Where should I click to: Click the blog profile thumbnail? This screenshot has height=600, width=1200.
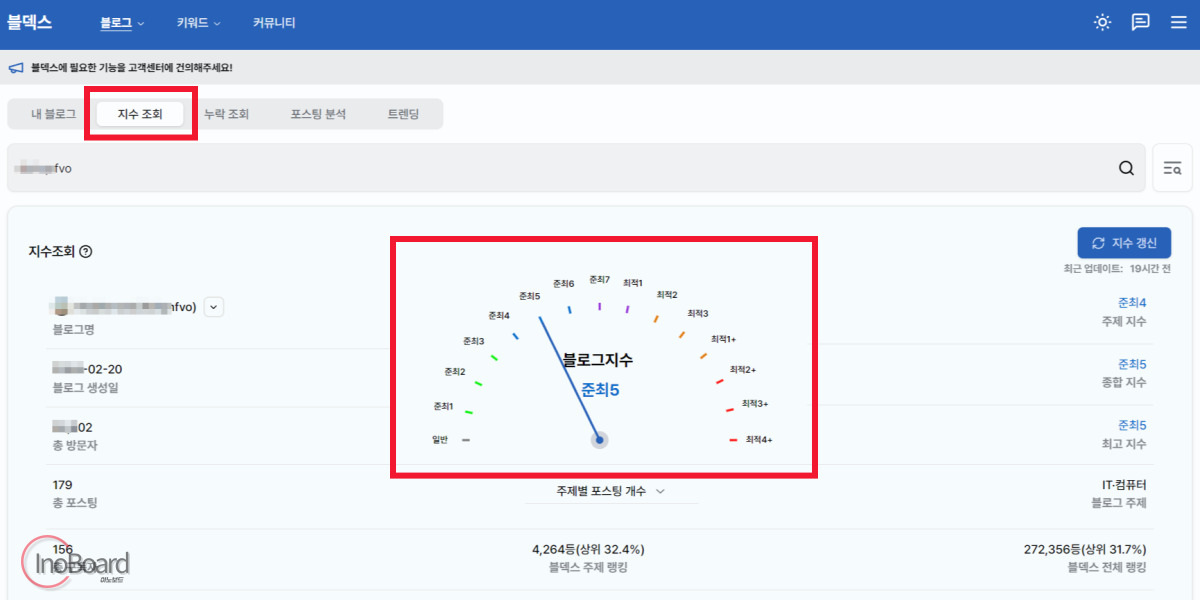pyautogui.click(x=61, y=306)
